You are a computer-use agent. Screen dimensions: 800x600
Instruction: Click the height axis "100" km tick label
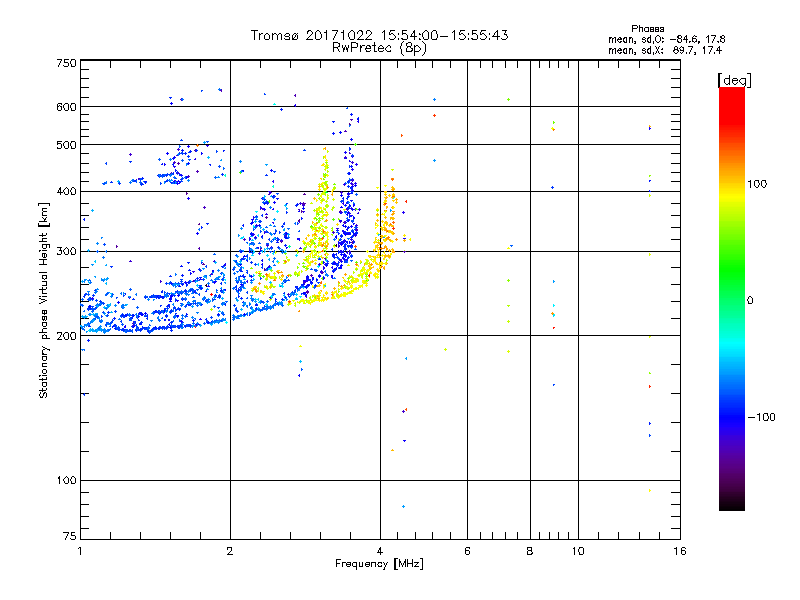pyautogui.click(x=66, y=480)
